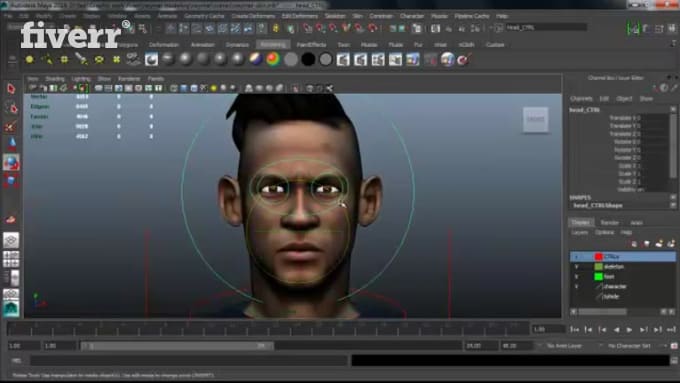Click the four-view layout icon in sidebar

[11, 259]
